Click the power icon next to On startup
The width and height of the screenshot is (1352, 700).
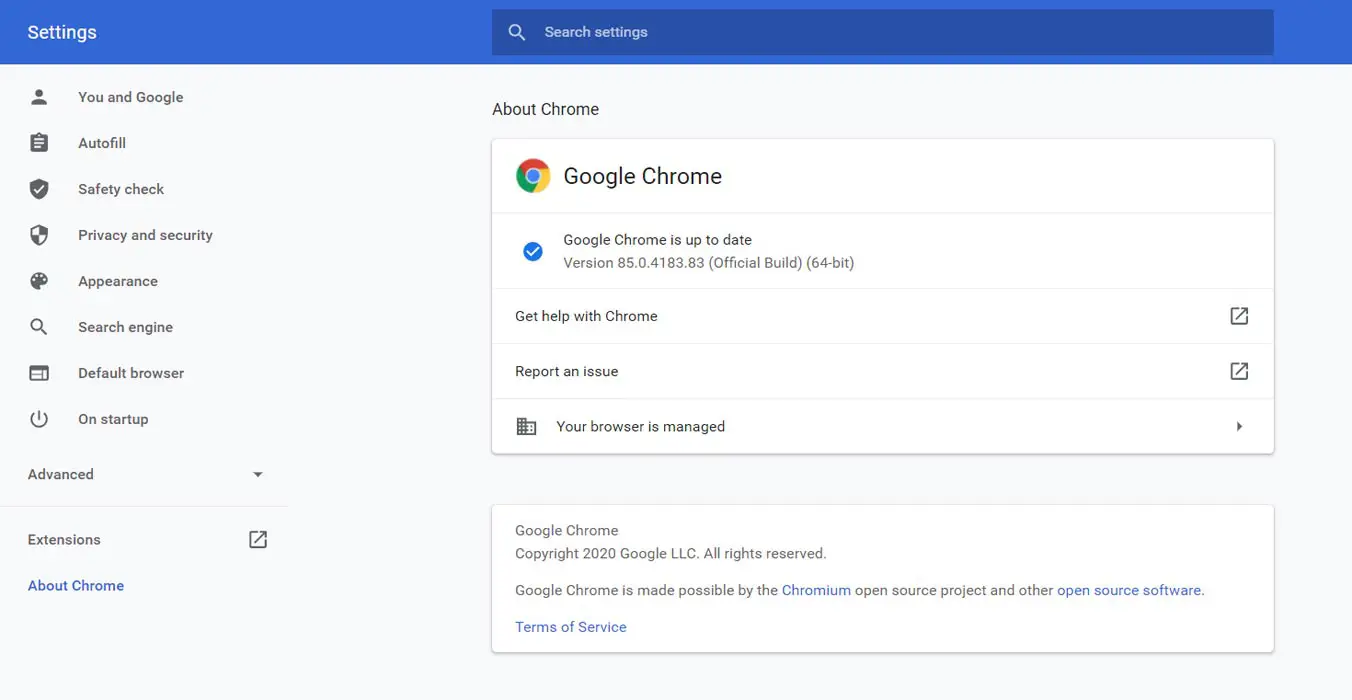(x=39, y=419)
